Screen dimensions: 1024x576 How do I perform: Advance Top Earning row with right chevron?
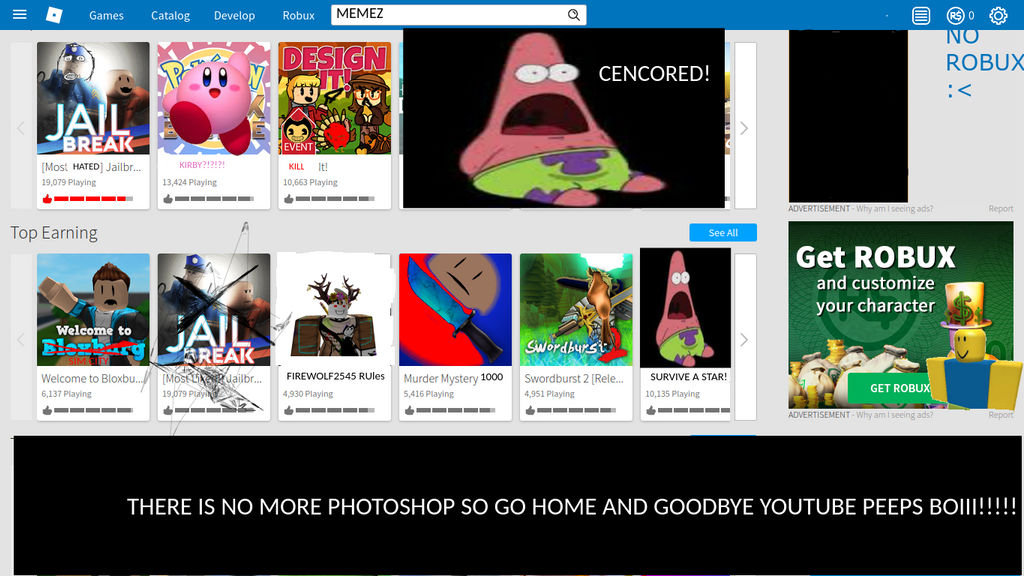744,339
